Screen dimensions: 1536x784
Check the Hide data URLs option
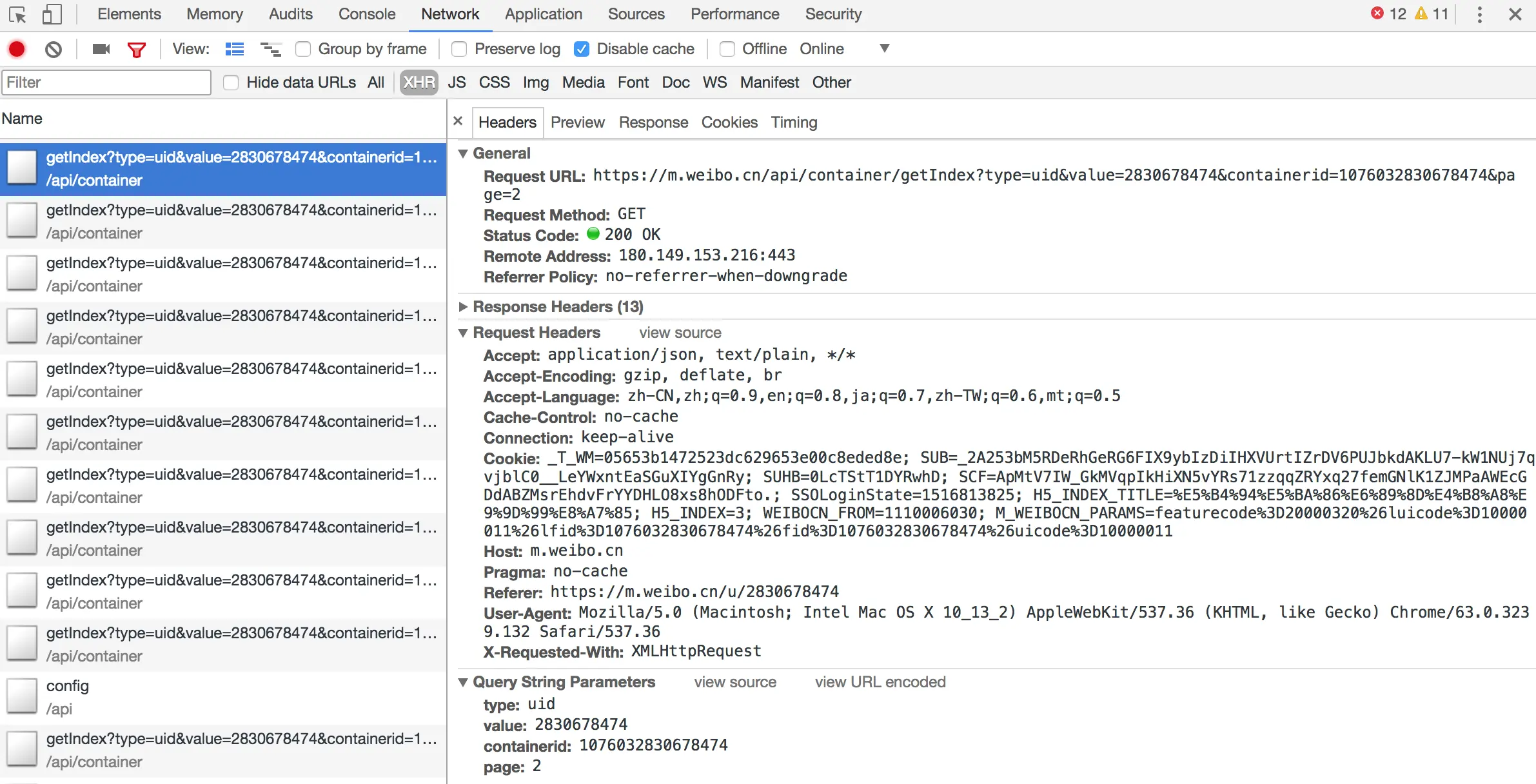click(x=231, y=83)
